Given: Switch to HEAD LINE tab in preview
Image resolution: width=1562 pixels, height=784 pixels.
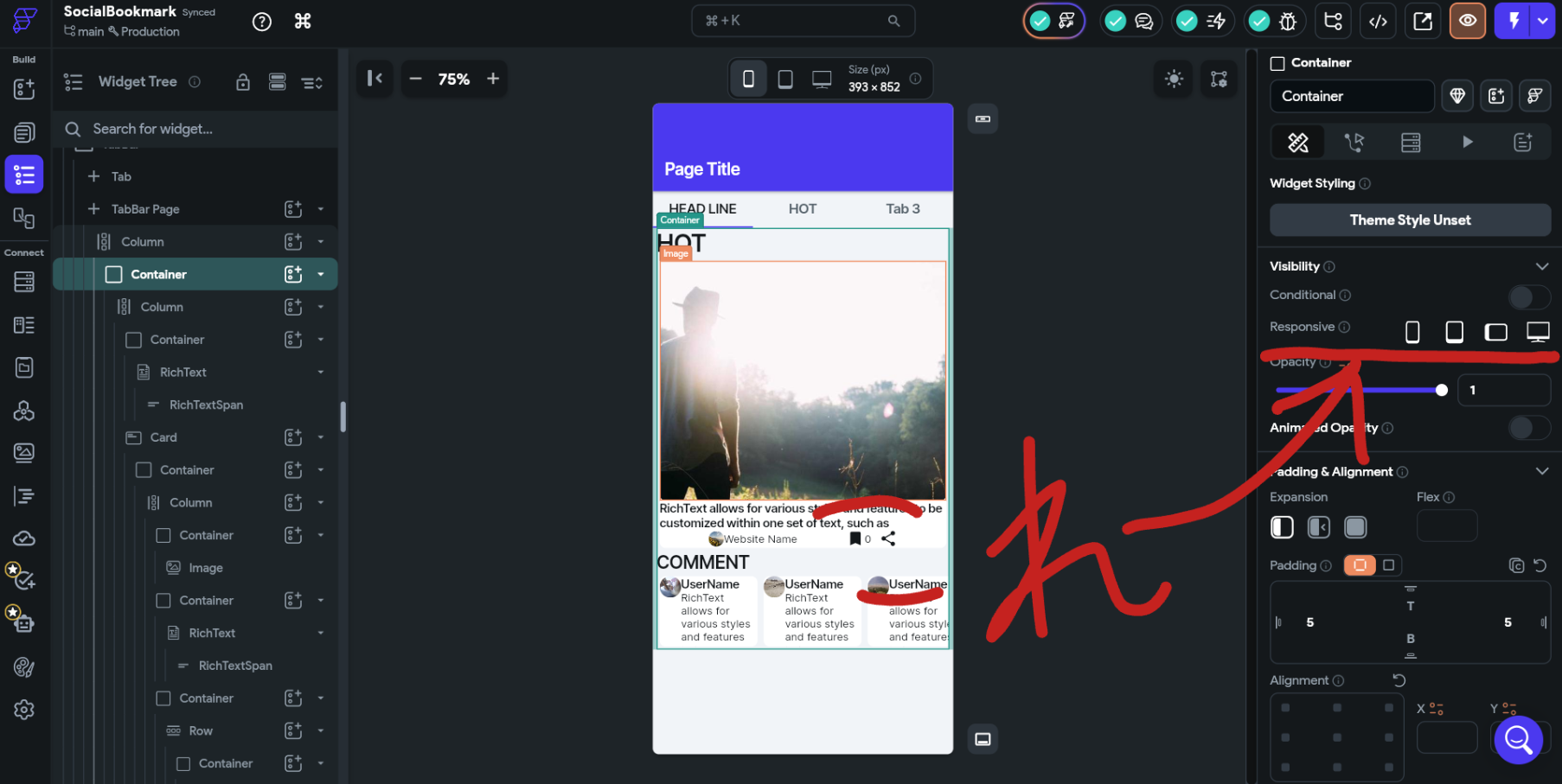Looking at the screenshot, I should (702, 209).
